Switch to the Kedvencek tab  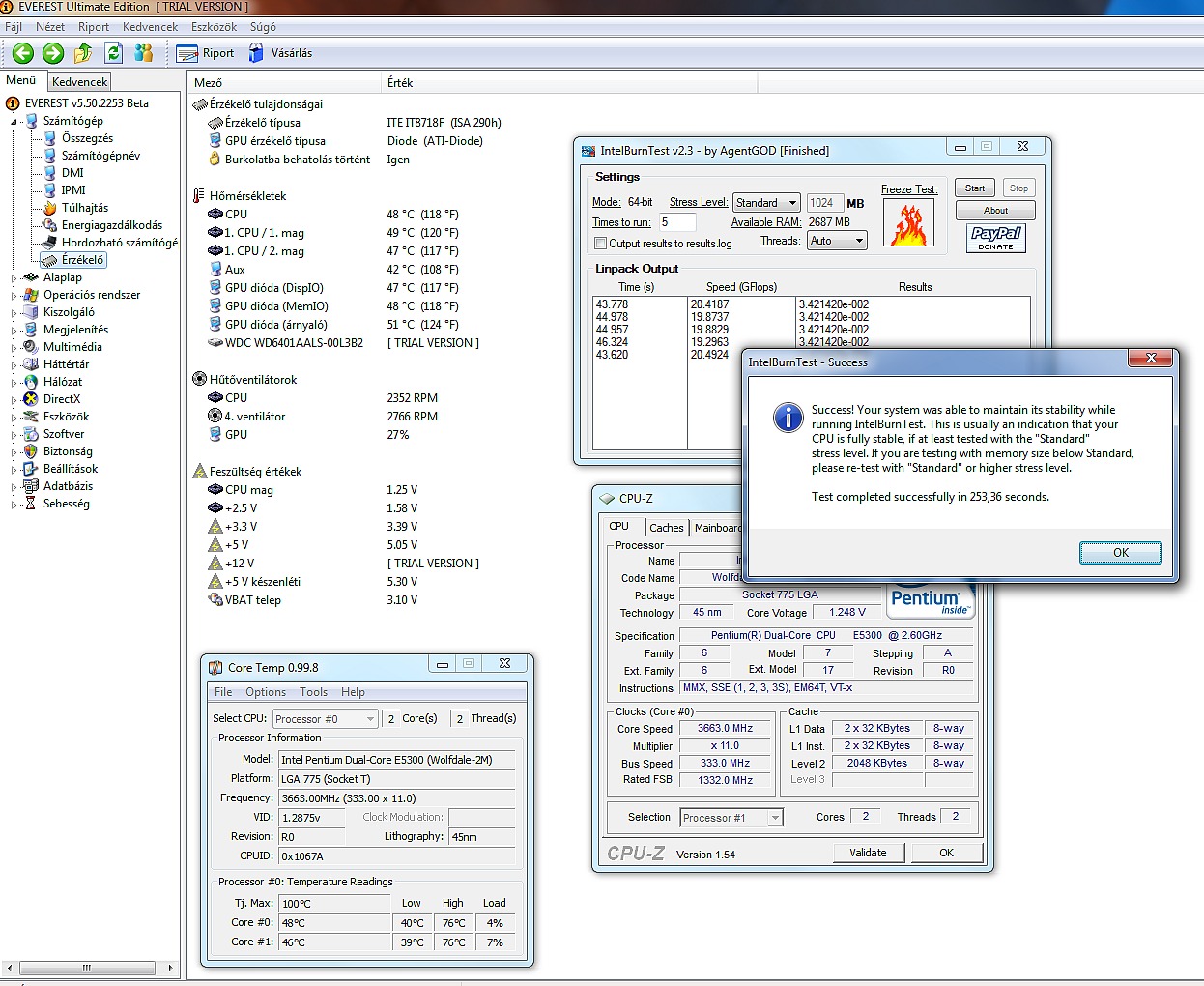pos(79,82)
